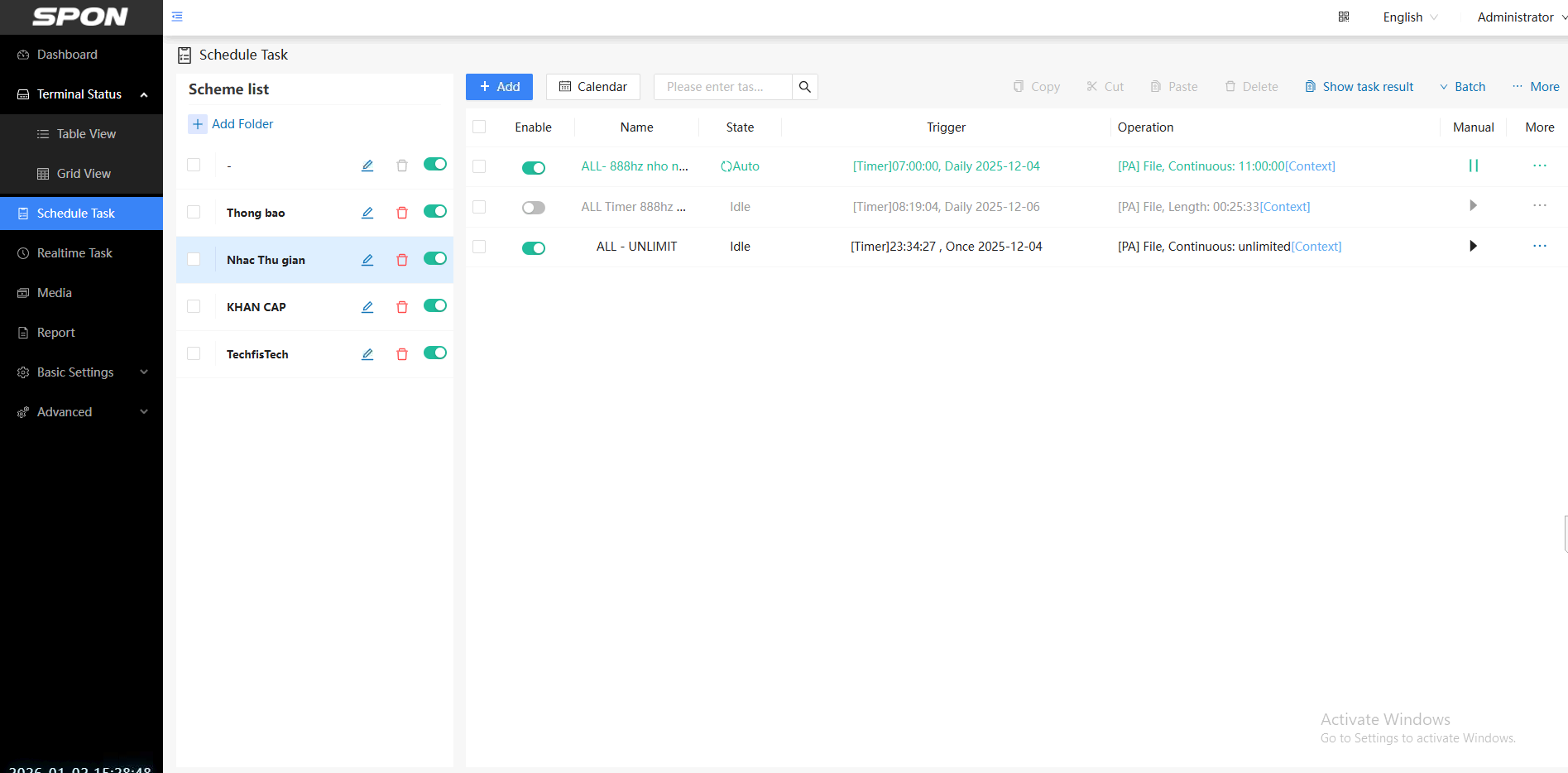Open the English language dropdown
Image resolution: width=1568 pixels, height=773 pixels.
(x=1410, y=17)
